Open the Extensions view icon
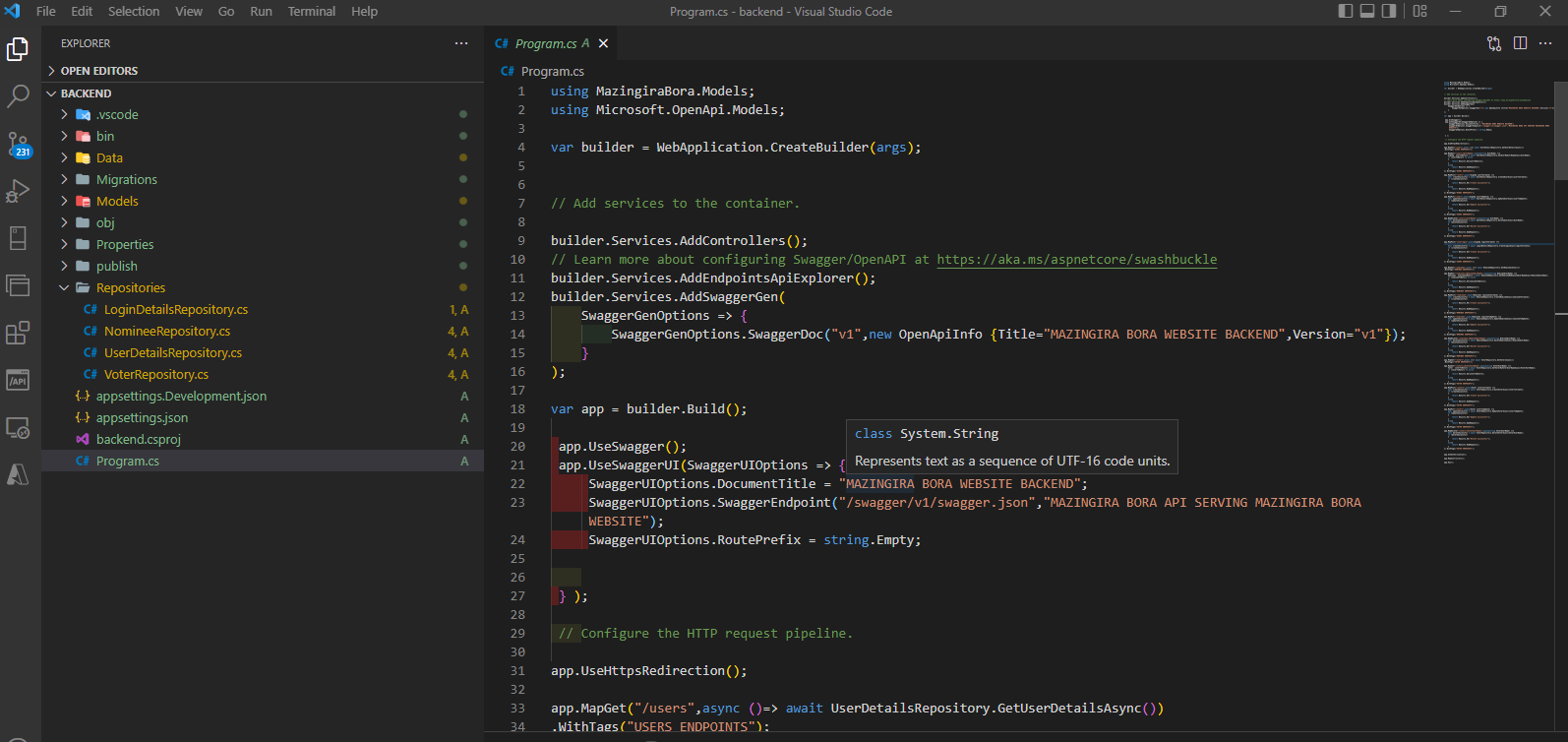The width and height of the screenshot is (1568, 742). click(18, 333)
